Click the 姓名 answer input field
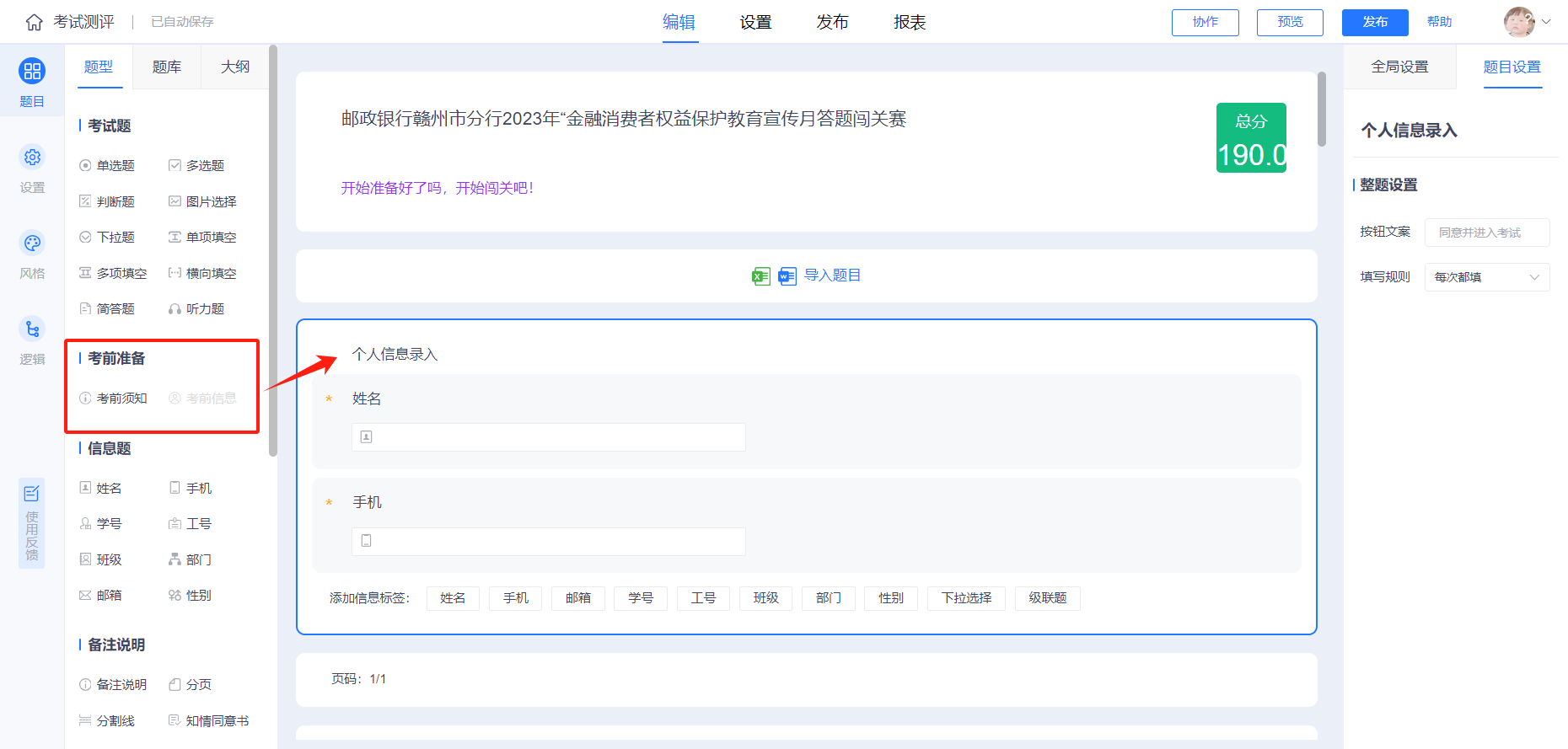1568x749 pixels. click(549, 437)
